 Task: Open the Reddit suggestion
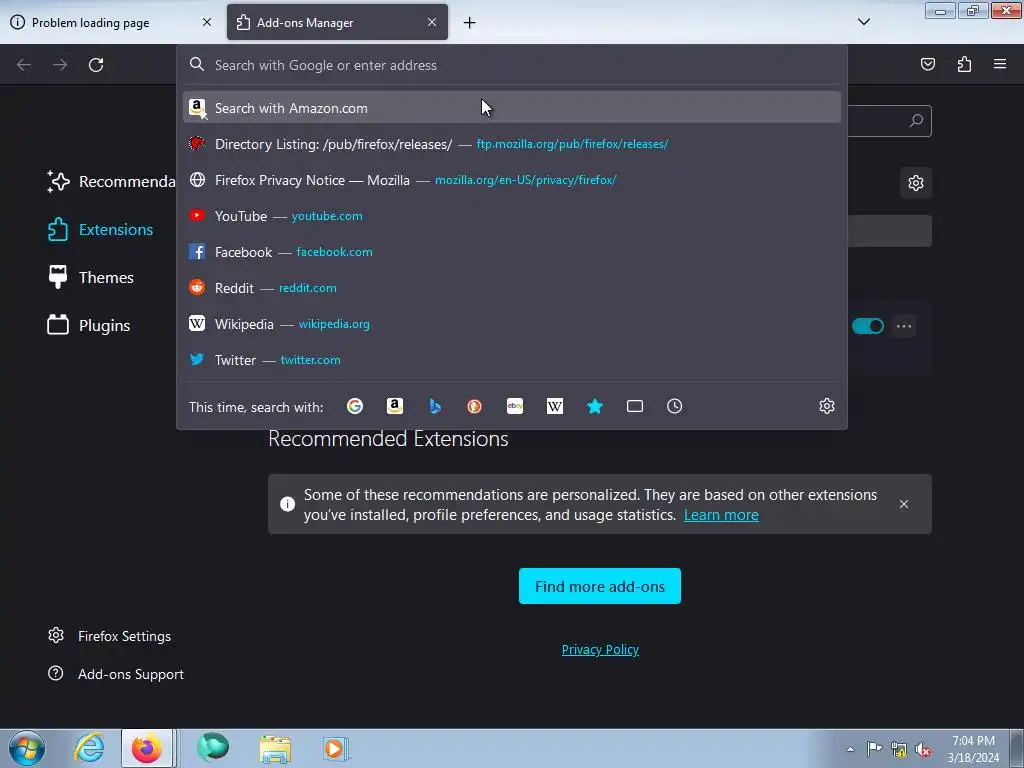tap(511, 288)
